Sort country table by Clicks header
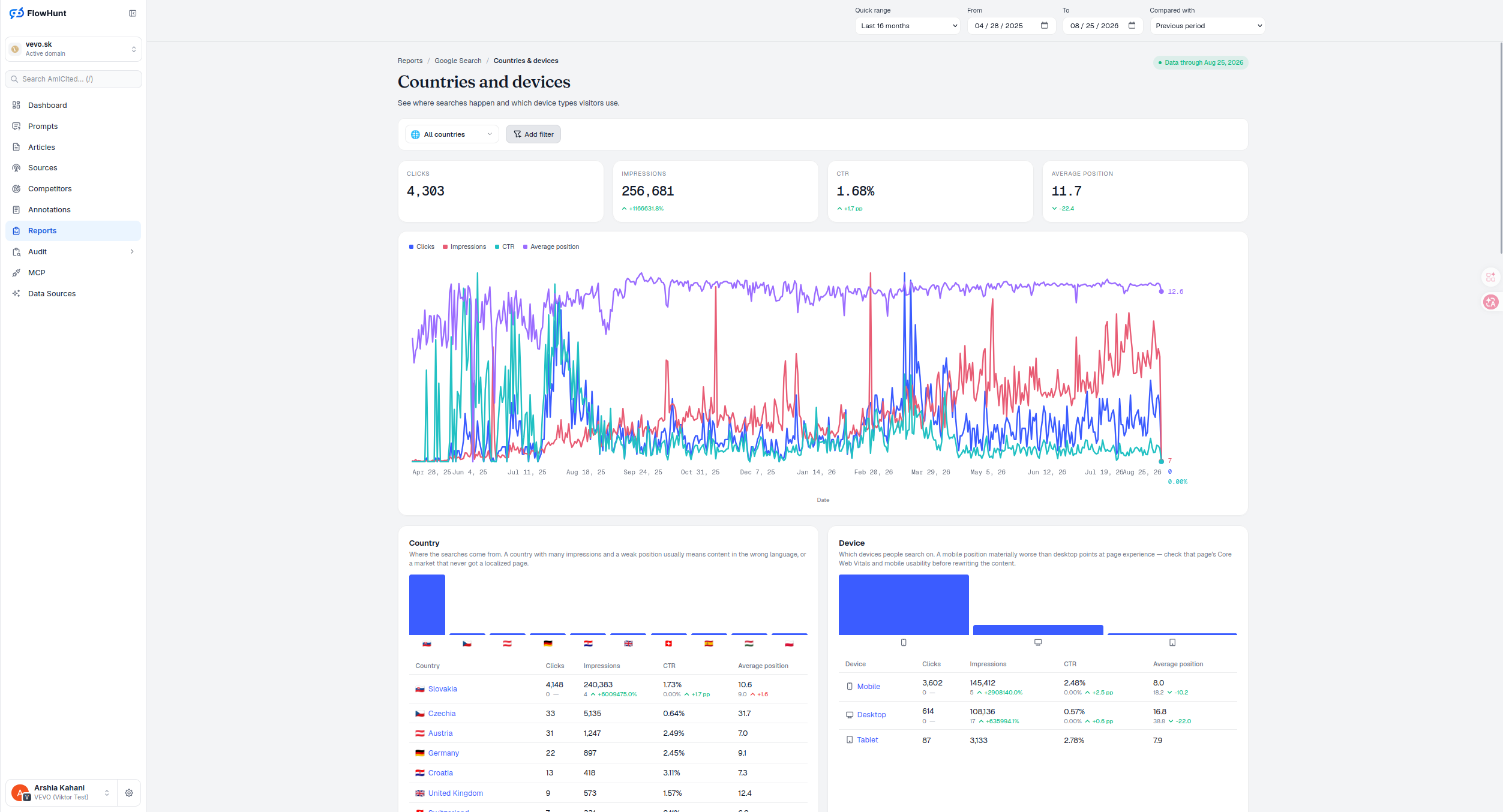1503x812 pixels. click(554, 666)
